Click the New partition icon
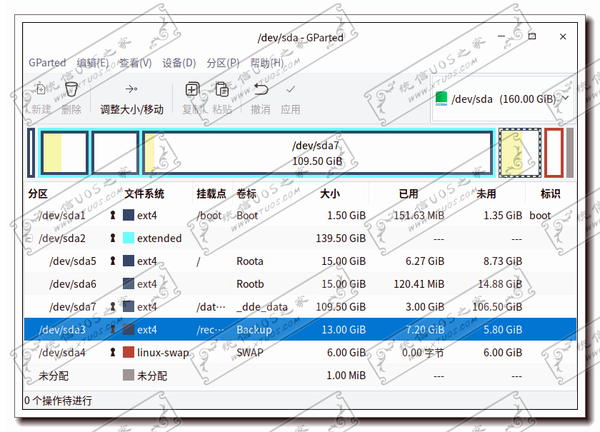Image resolution: width=600 pixels, height=432 pixels. (x=41, y=90)
